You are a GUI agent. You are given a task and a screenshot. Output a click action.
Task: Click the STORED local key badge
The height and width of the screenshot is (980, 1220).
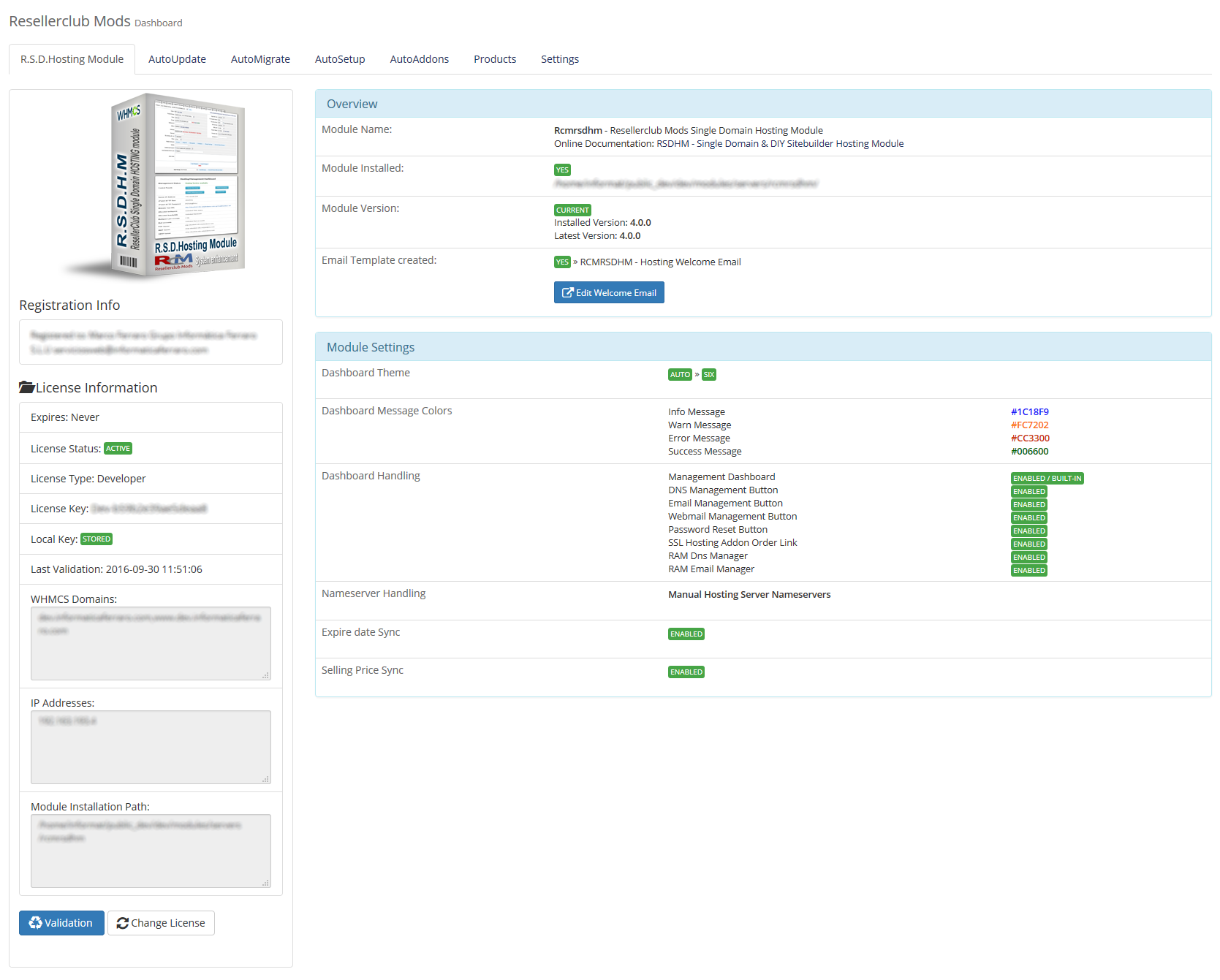[x=96, y=539]
